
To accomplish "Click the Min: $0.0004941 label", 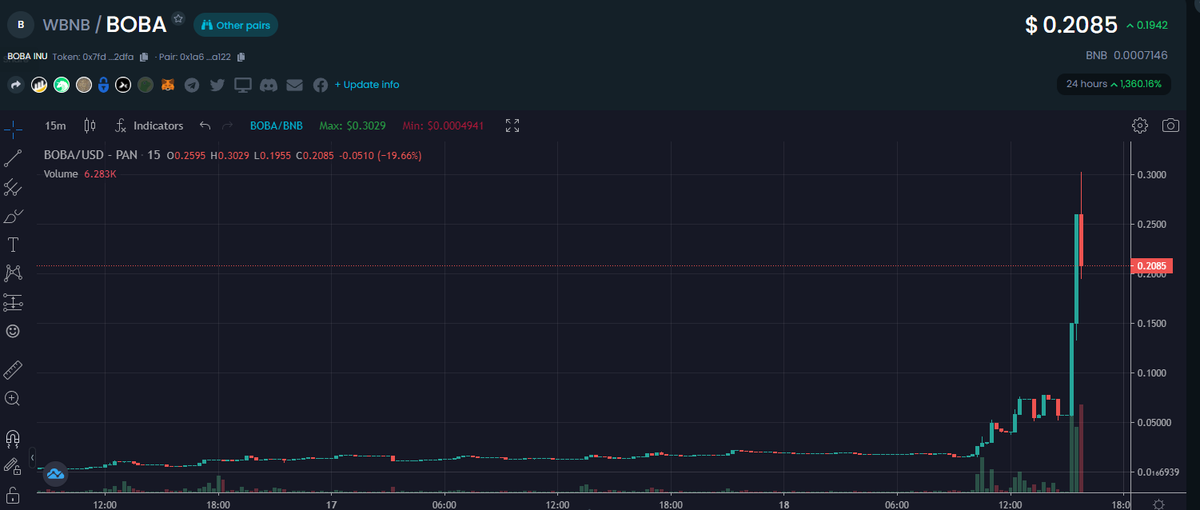I will click(443, 126).
